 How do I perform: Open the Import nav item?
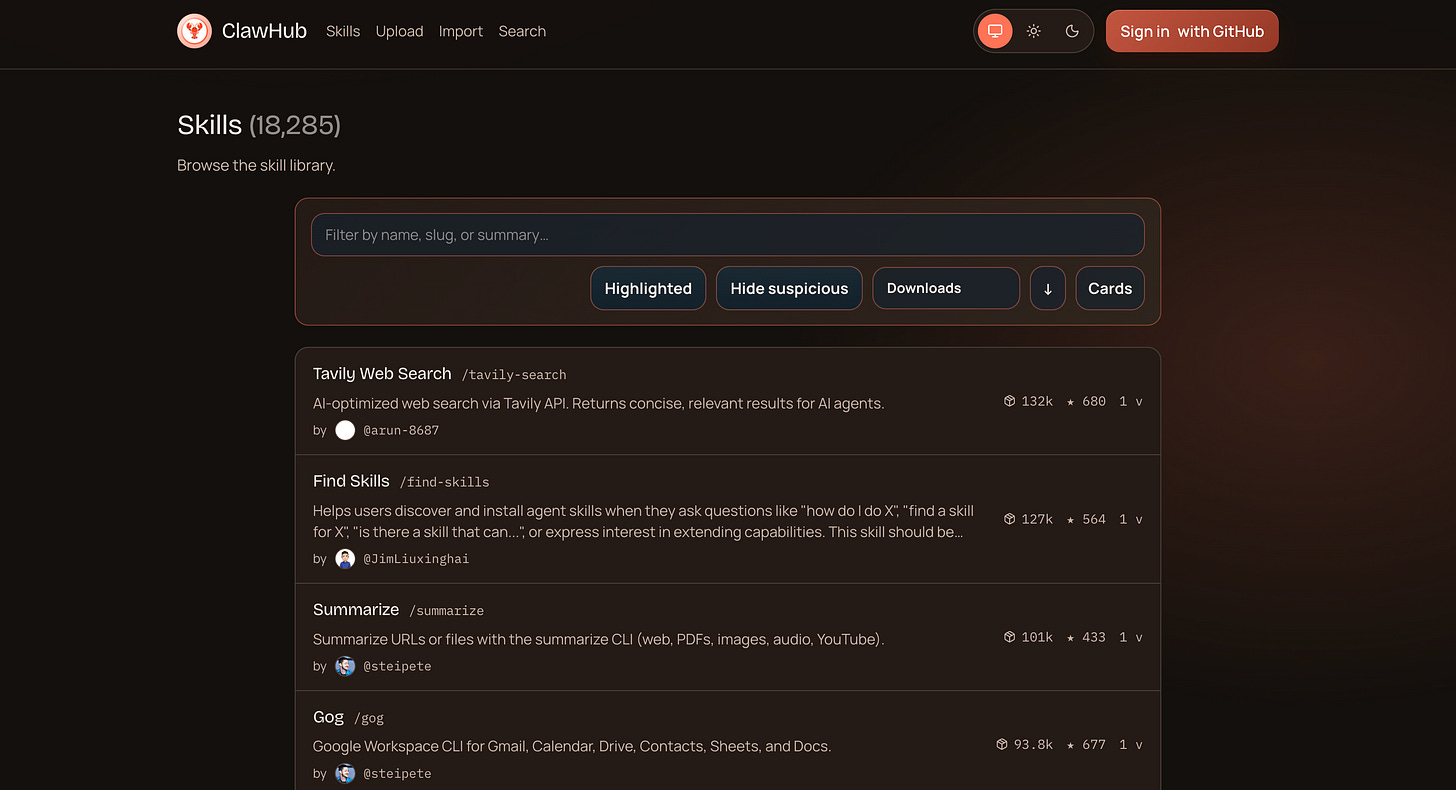click(x=461, y=31)
